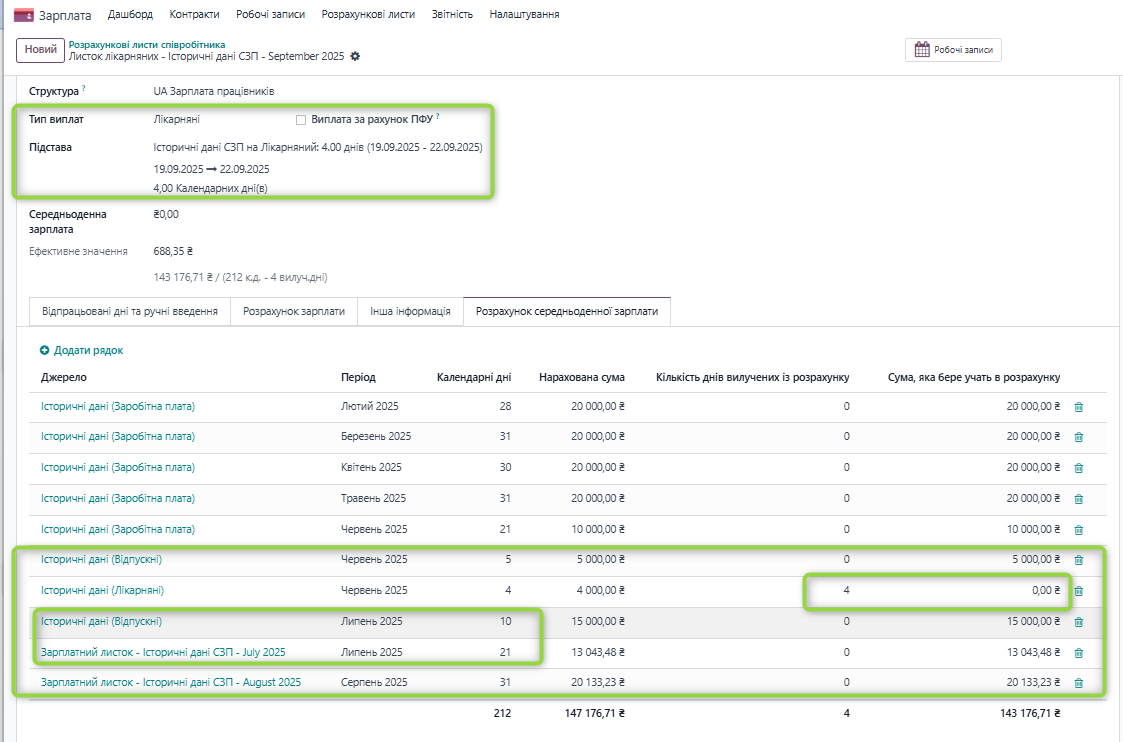Delete the Березень 2025 row
This screenshot has width=1123, height=742.
[x=1078, y=437]
